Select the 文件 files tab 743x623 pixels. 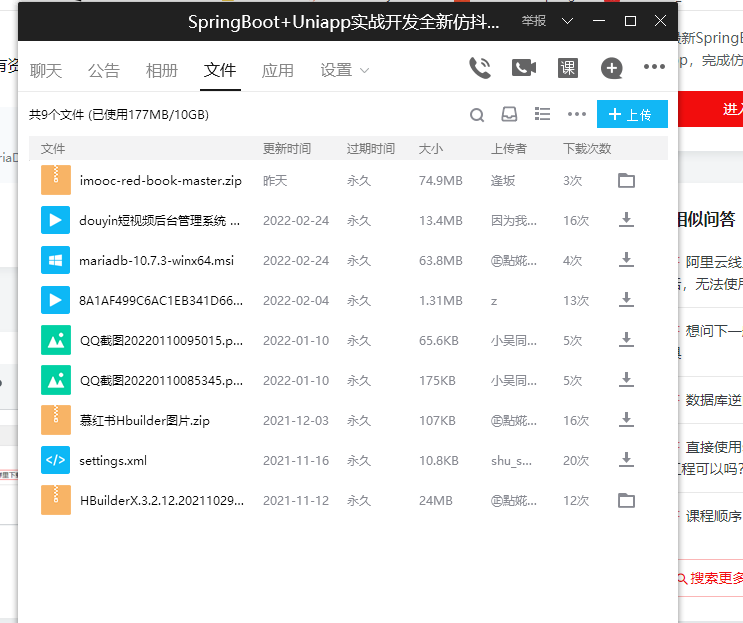pyautogui.click(x=220, y=70)
